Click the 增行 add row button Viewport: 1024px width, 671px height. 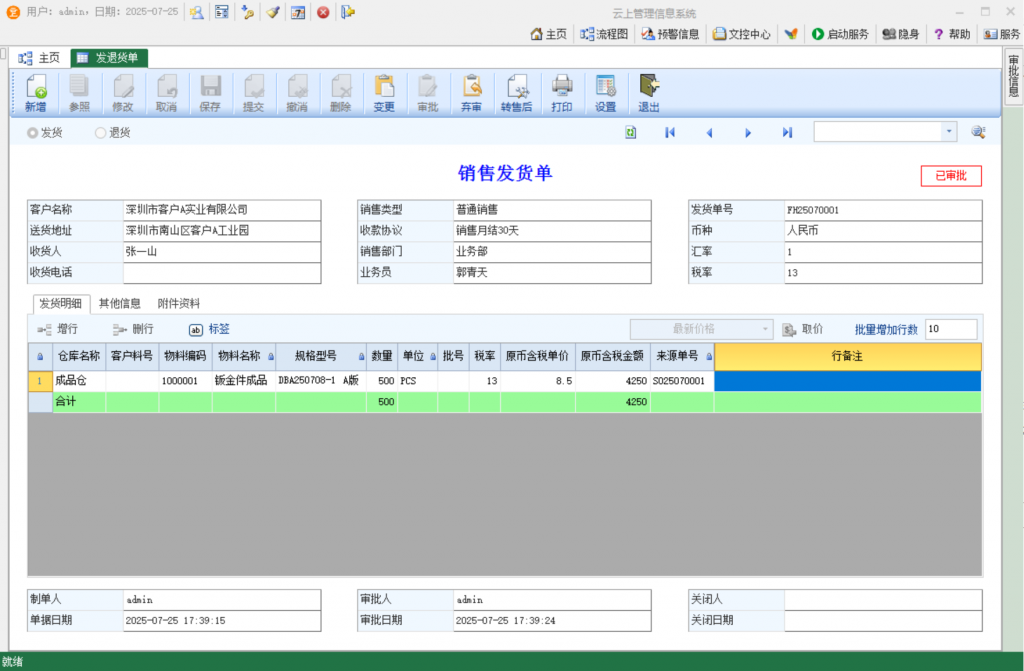pos(57,329)
